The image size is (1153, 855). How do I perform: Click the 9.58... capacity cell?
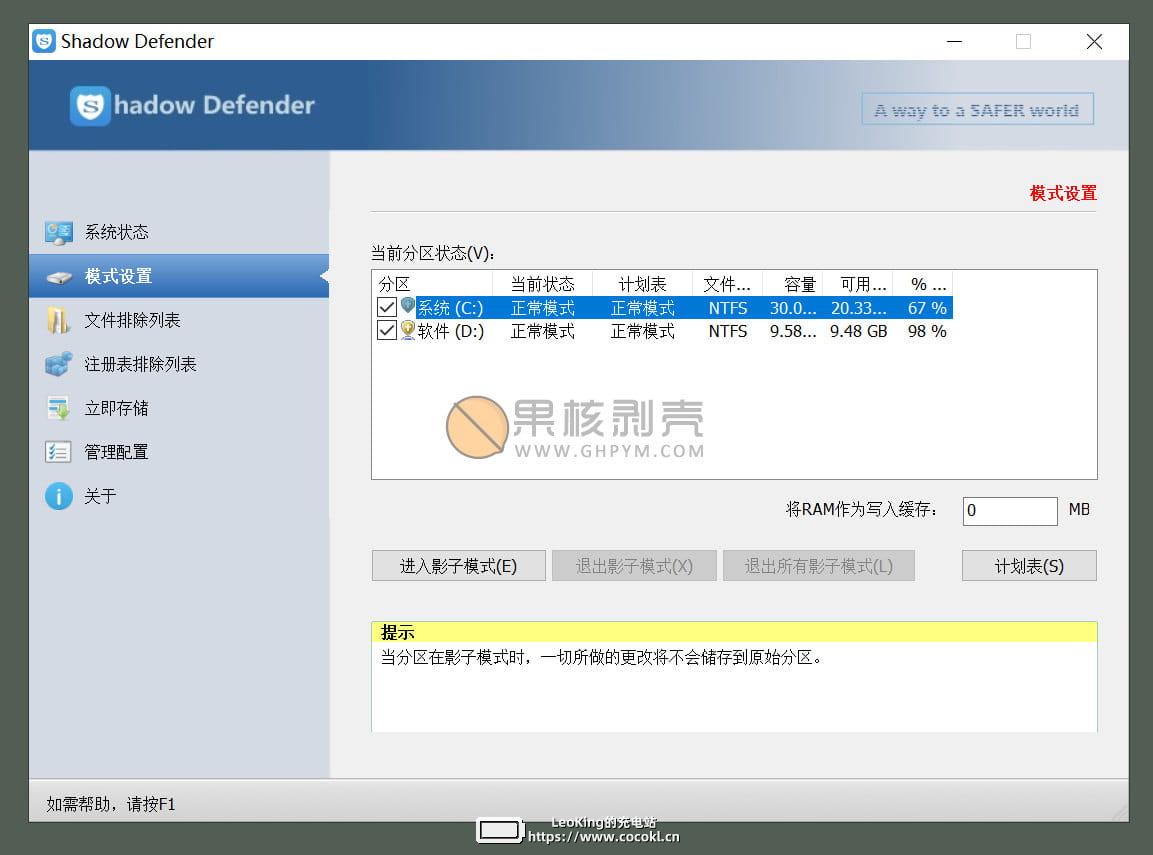tap(793, 332)
